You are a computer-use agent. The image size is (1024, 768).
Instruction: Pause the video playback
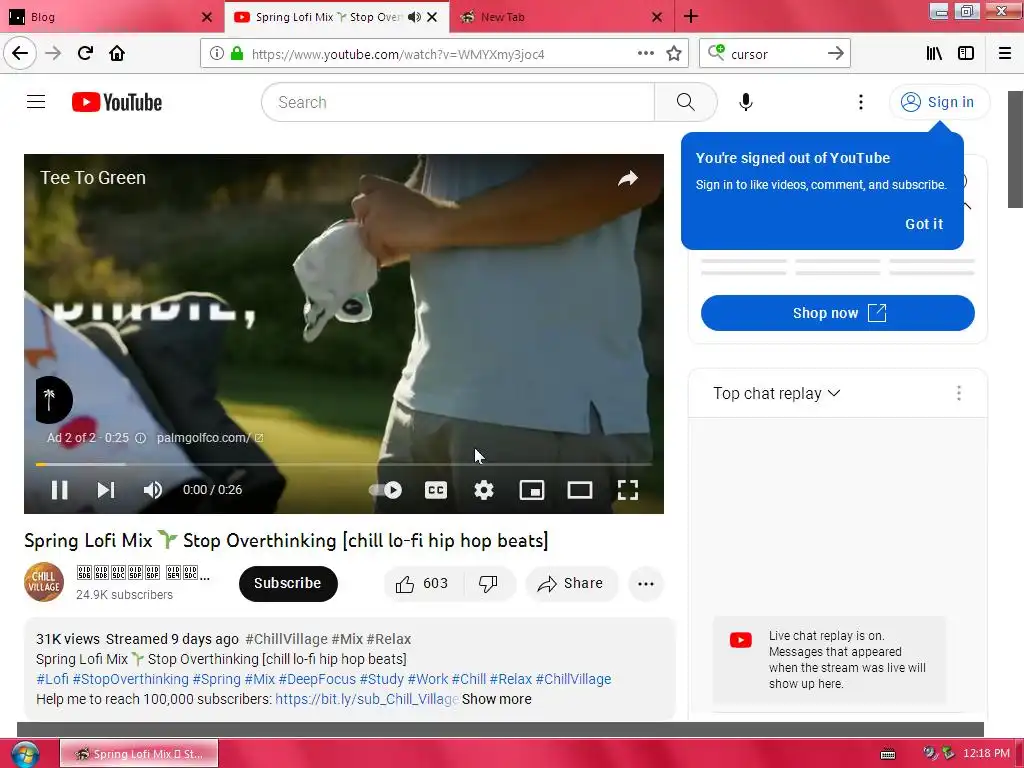59,490
